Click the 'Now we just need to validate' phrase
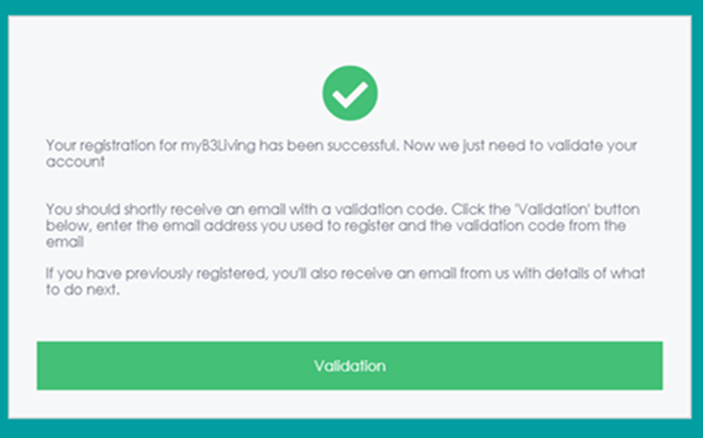The image size is (703, 438). click(x=503, y=146)
